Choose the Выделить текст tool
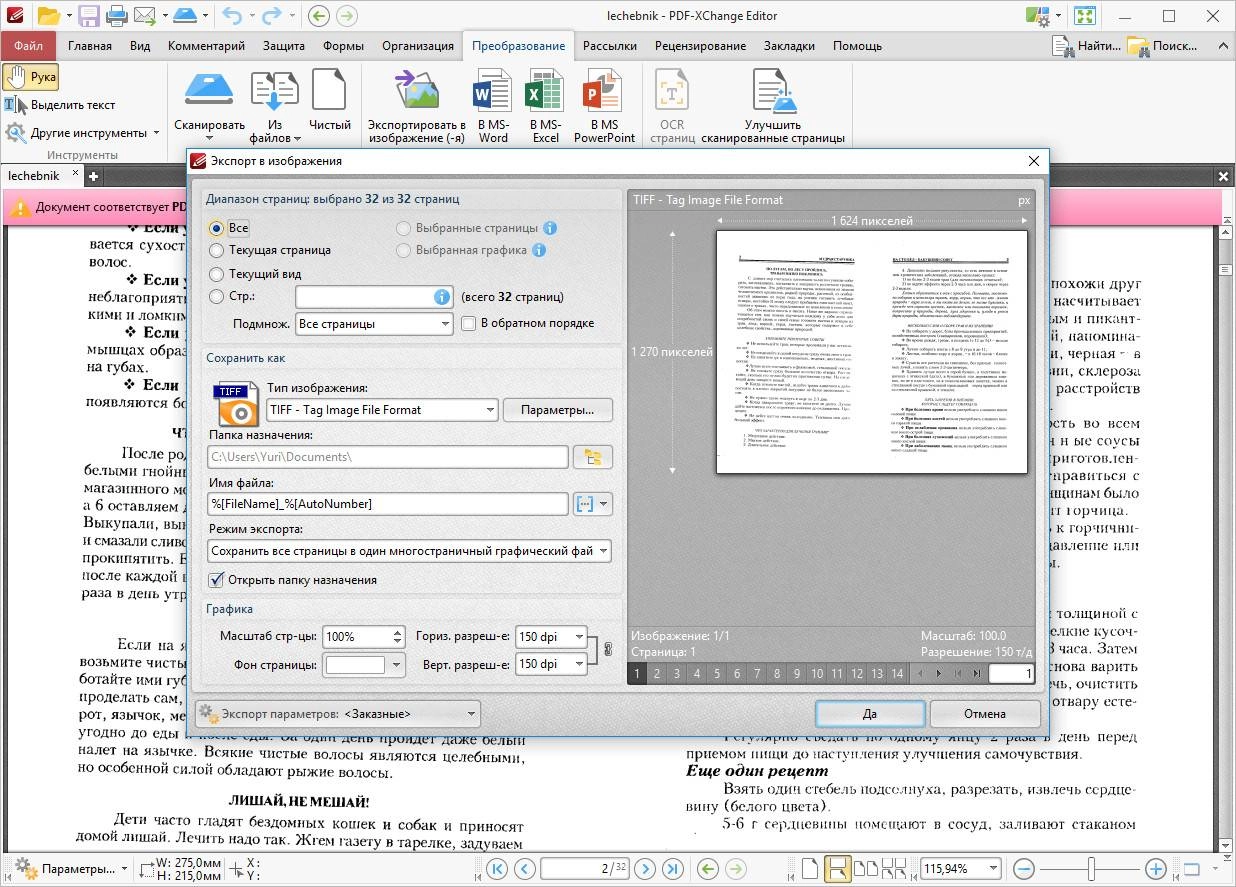The height and width of the screenshot is (887, 1236). pyautogui.click(x=60, y=105)
